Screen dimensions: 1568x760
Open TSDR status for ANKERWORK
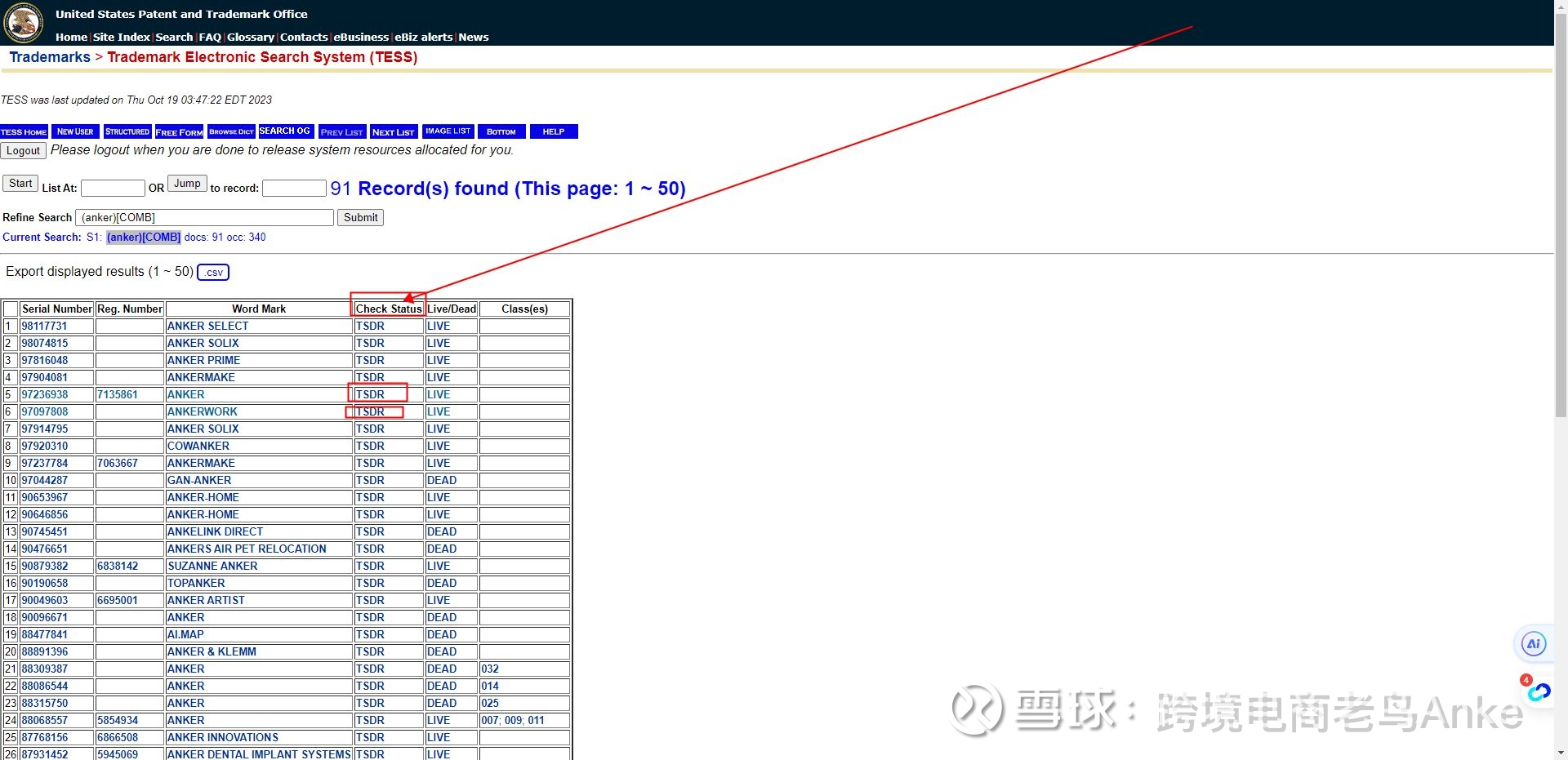pyautogui.click(x=370, y=411)
